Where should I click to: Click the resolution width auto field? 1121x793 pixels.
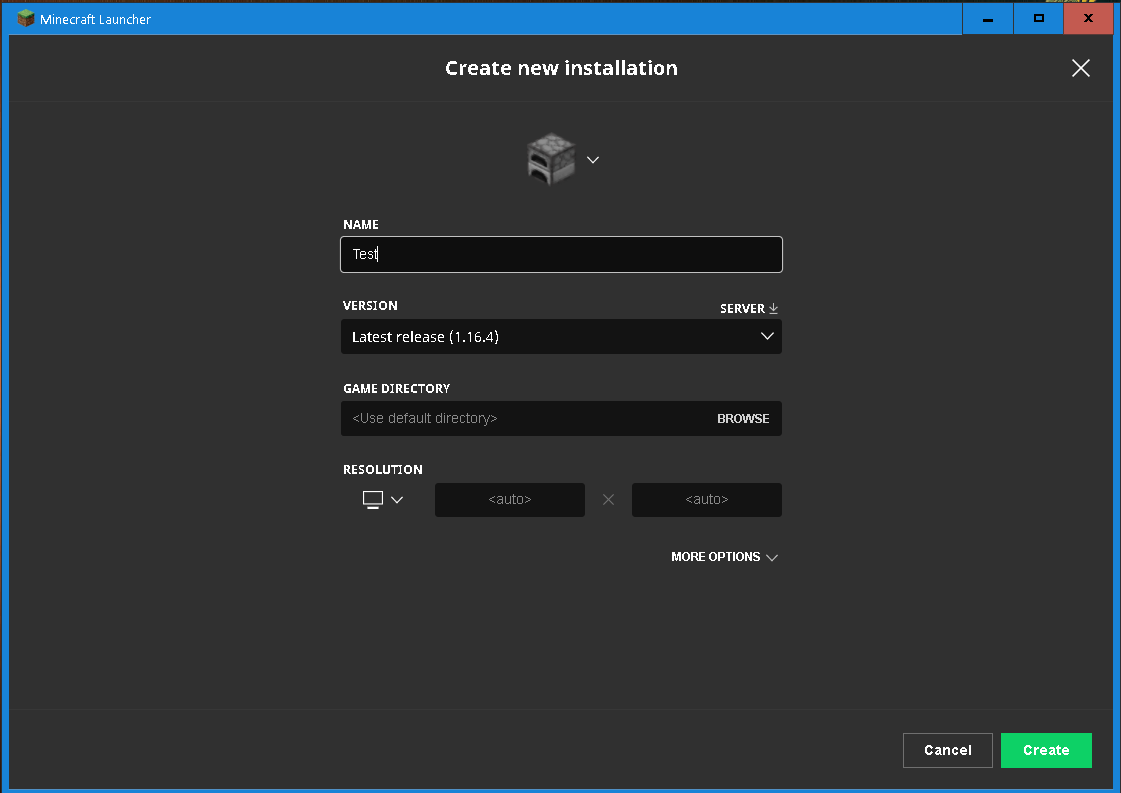tap(509, 500)
